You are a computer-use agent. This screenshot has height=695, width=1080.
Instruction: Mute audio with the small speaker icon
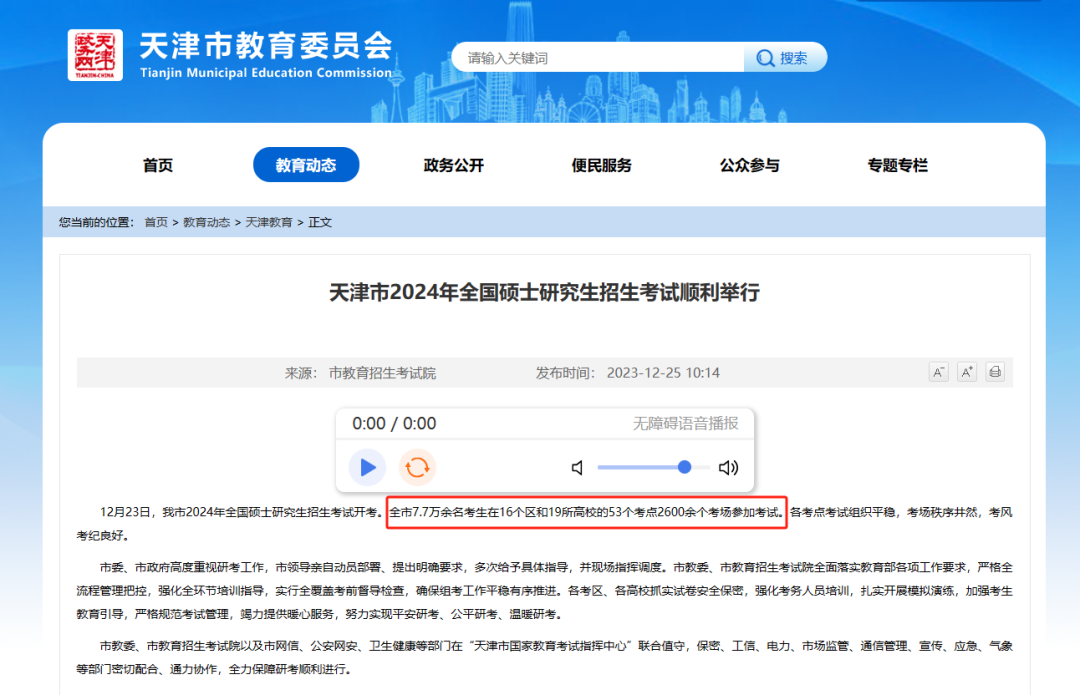[577, 468]
